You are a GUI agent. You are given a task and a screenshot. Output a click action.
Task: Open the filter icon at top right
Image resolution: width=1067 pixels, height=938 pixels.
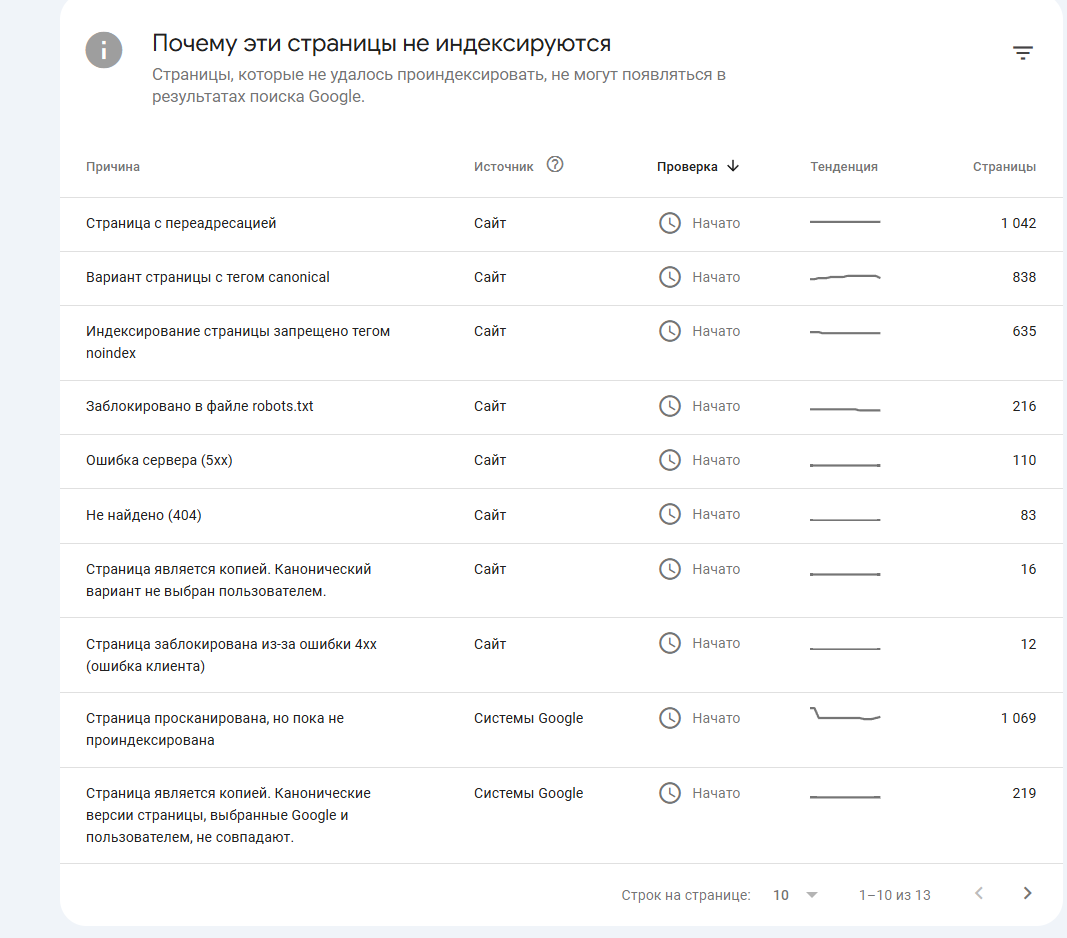(1022, 53)
